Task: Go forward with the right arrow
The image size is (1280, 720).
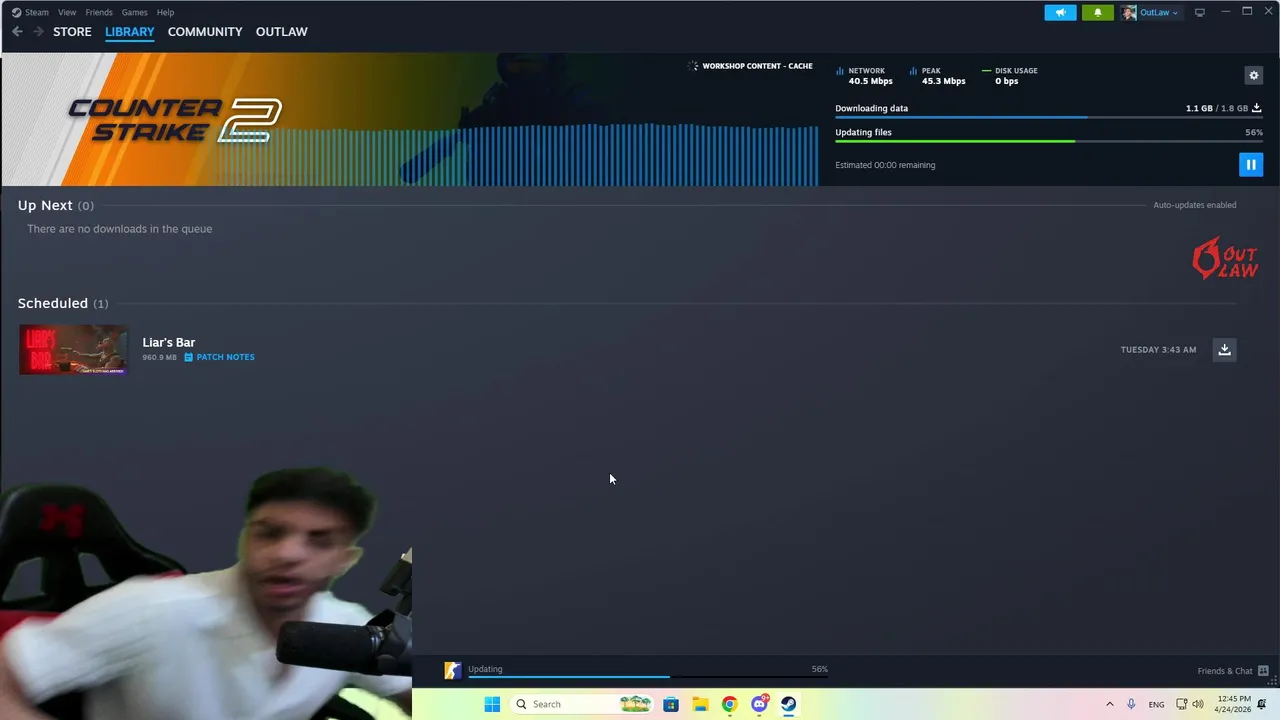Action: (x=38, y=32)
